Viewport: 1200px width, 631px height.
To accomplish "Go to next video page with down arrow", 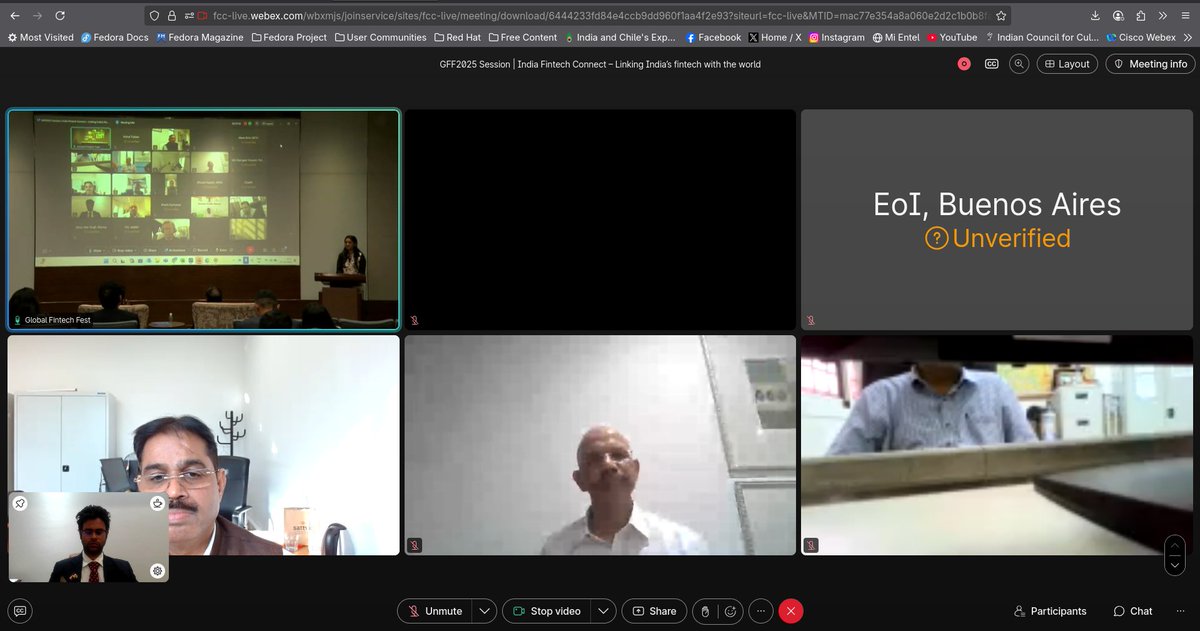I will [1177, 565].
